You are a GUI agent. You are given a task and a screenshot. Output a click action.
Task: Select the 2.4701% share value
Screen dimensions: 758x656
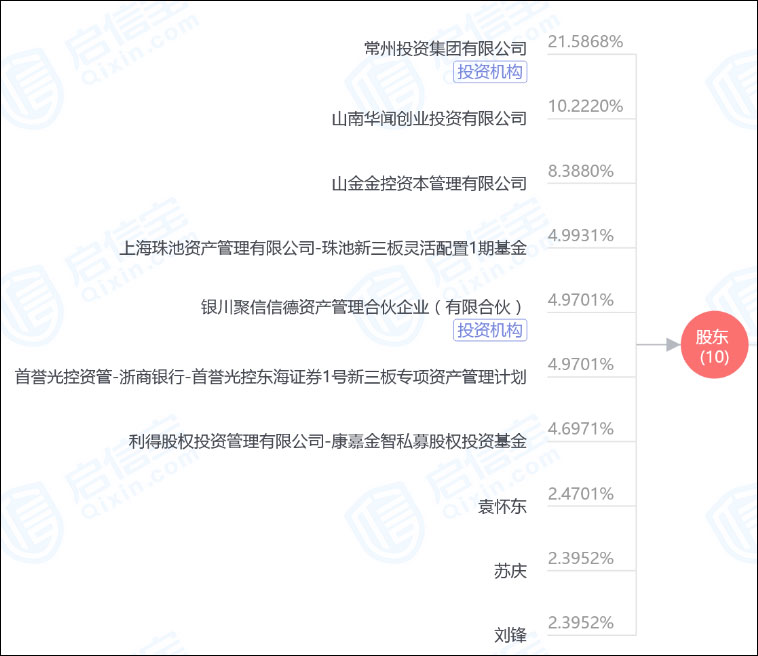[581, 494]
